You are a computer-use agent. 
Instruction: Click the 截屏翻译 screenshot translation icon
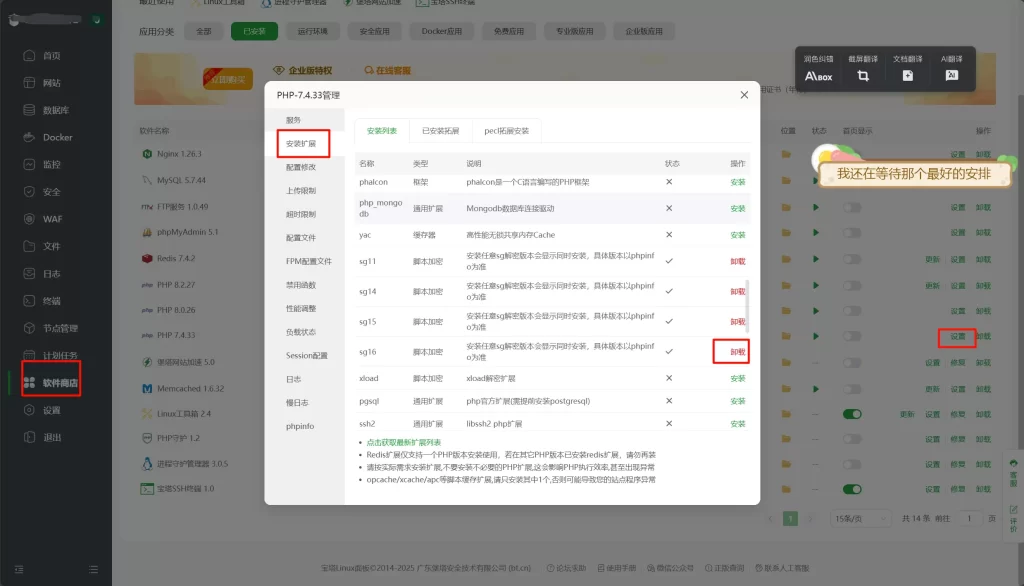862,75
